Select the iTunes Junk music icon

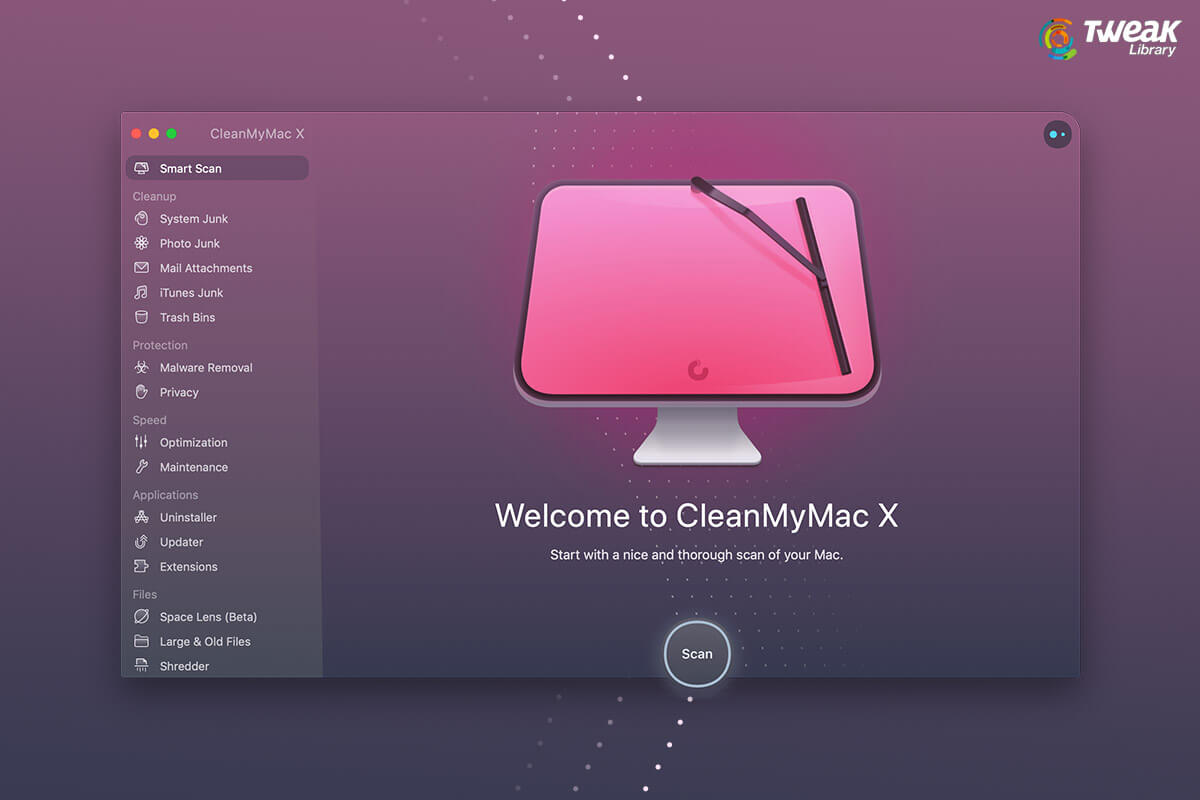pyautogui.click(x=143, y=292)
